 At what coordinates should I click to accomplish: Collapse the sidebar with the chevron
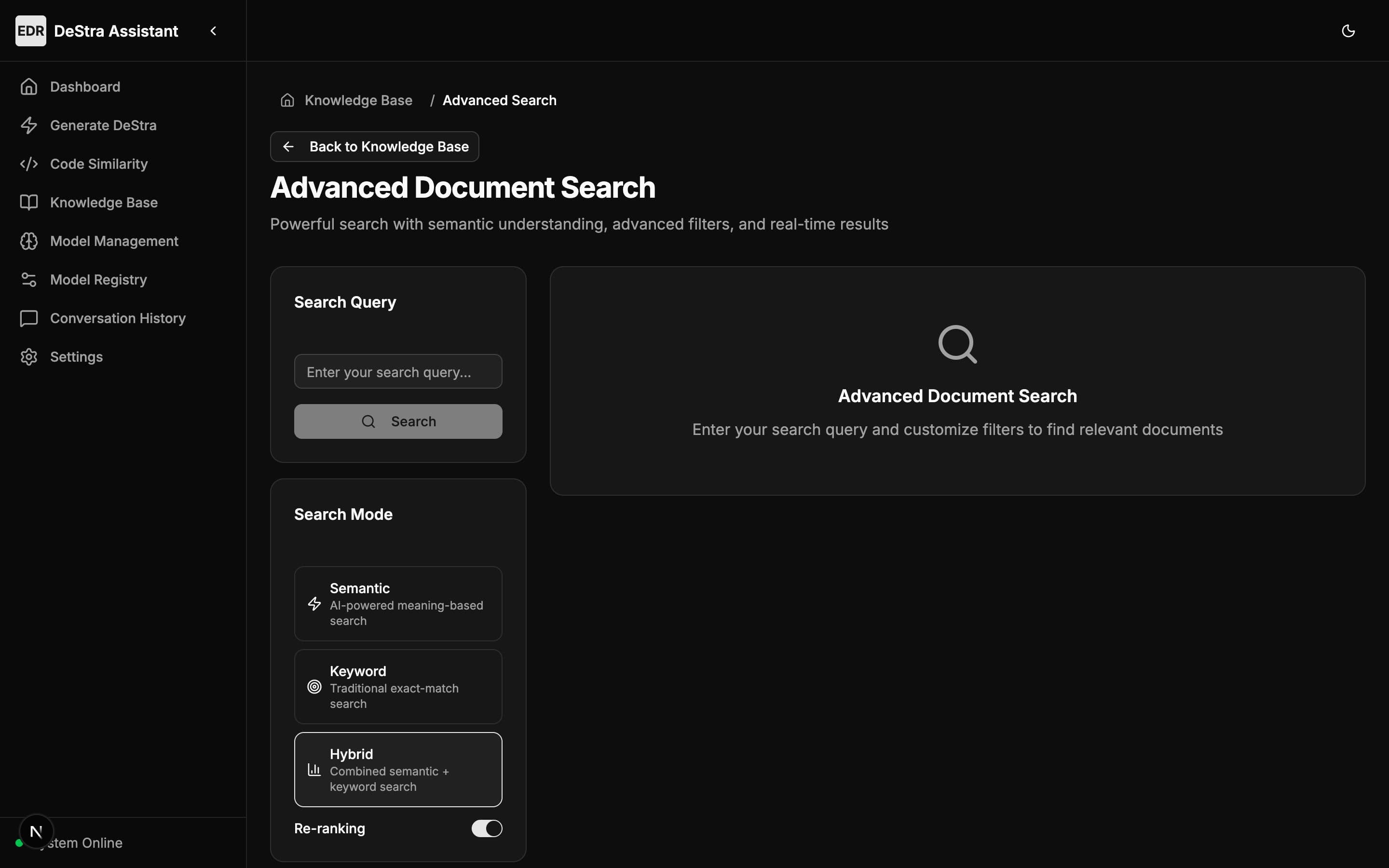coord(214,31)
